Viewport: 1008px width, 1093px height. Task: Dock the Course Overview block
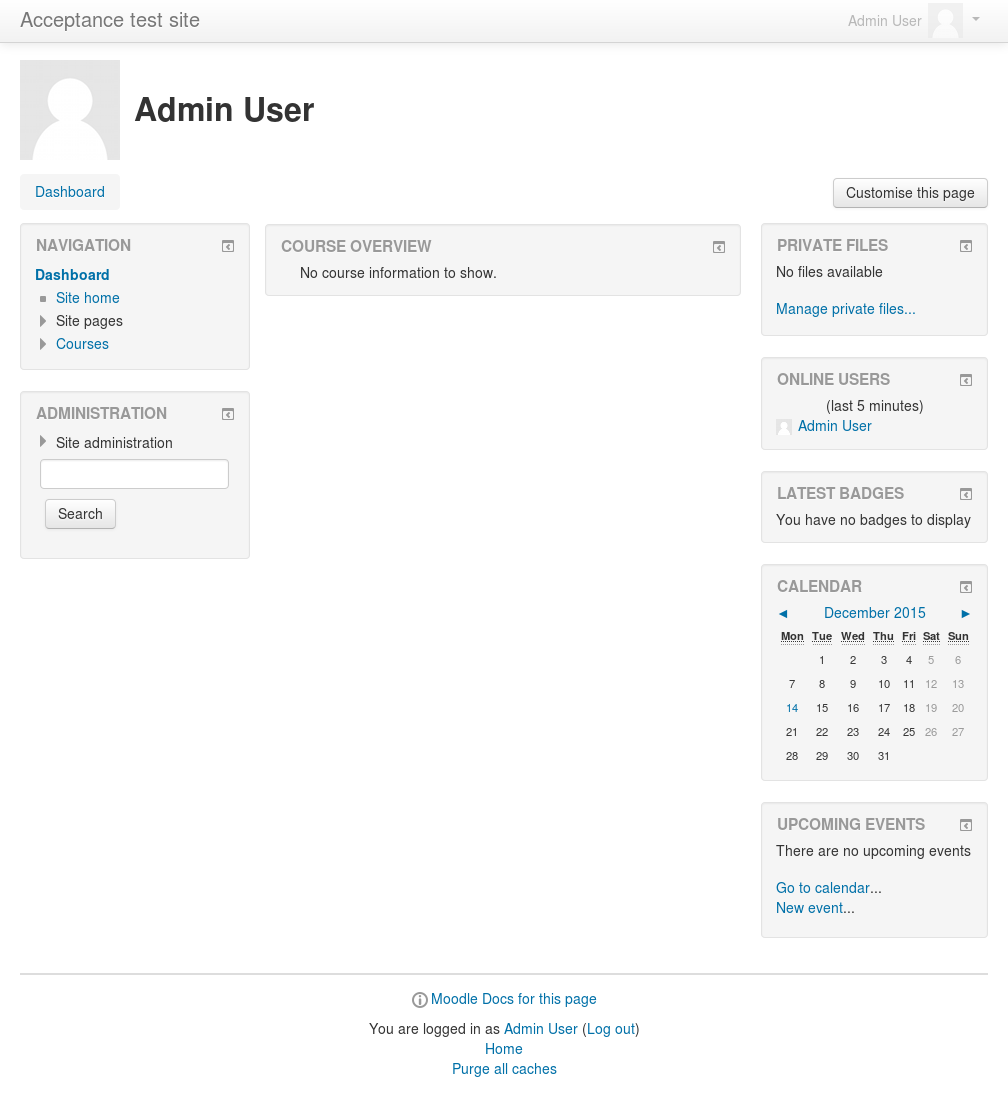click(719, 247)
